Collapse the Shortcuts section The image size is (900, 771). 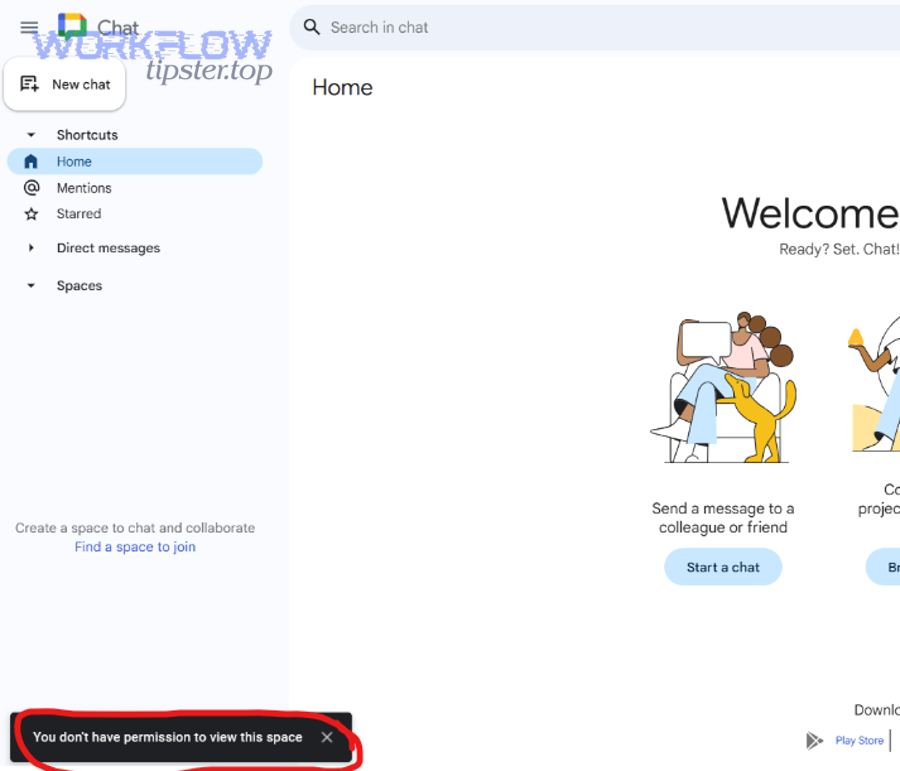[29, 134]
